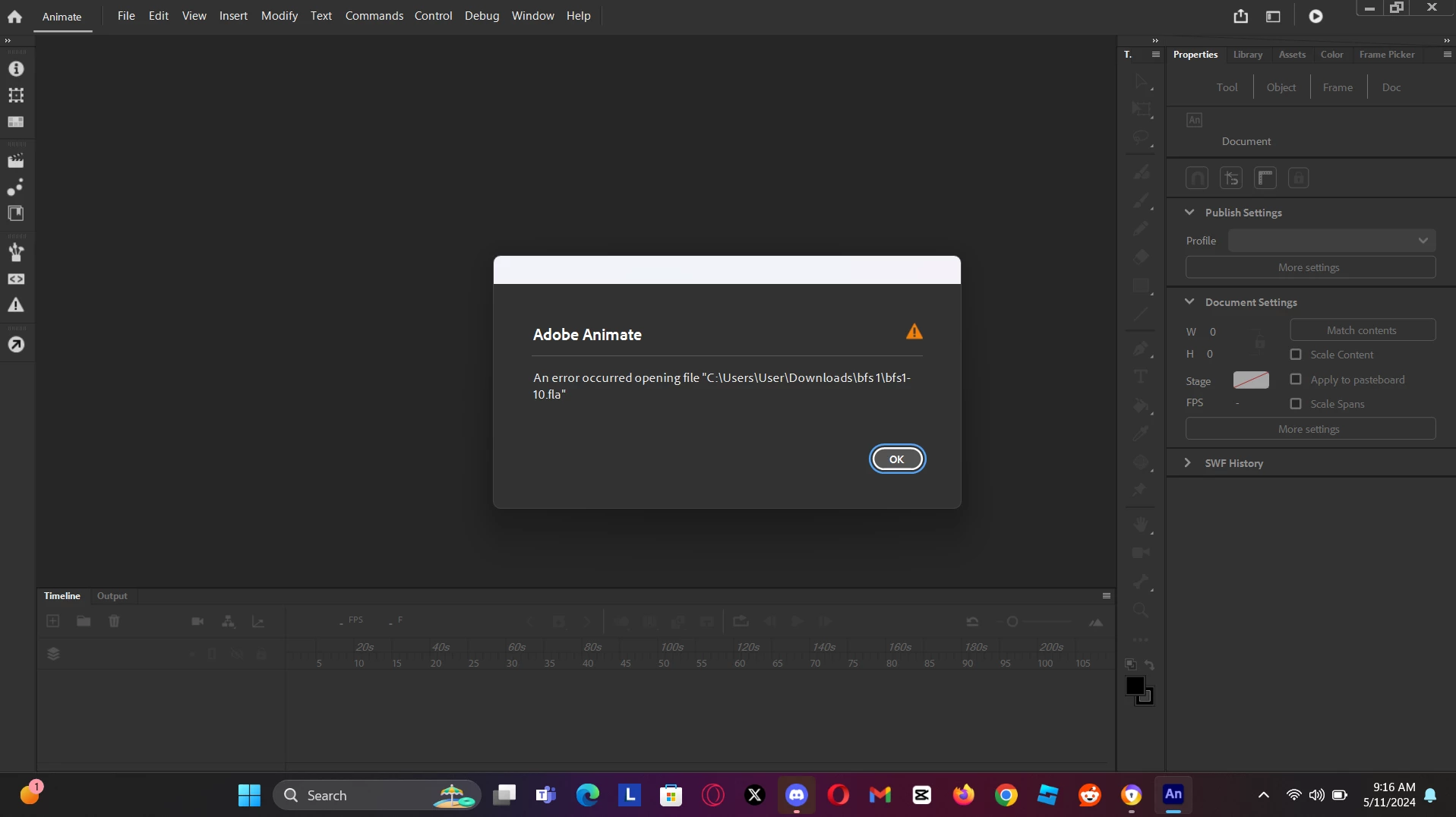This screenshot has height=817, width=1456.
Task: Switch to the Output tab
Action: coord(112,596)
